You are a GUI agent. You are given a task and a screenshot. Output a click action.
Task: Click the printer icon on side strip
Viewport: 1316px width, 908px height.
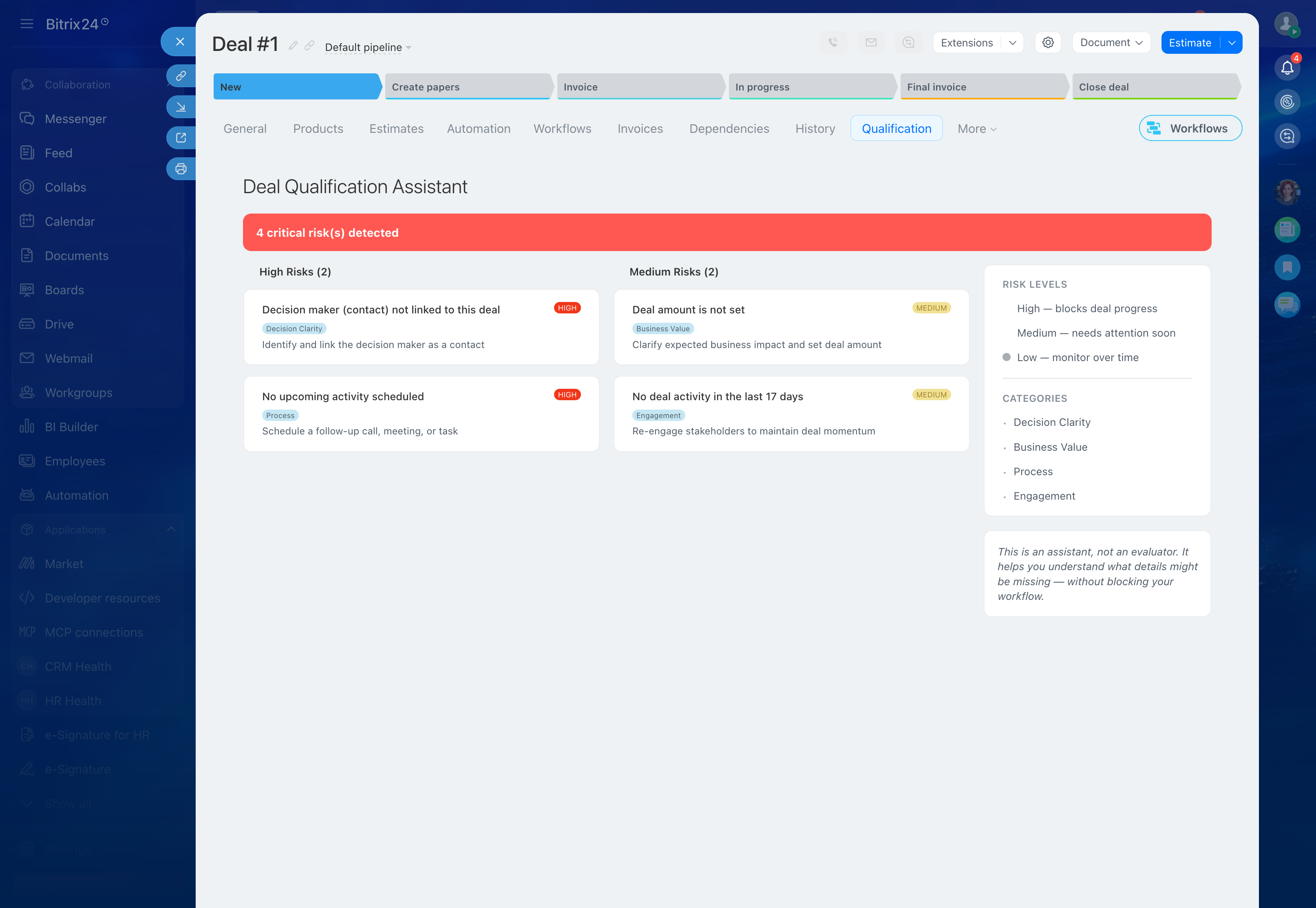[x=181, y=169]
